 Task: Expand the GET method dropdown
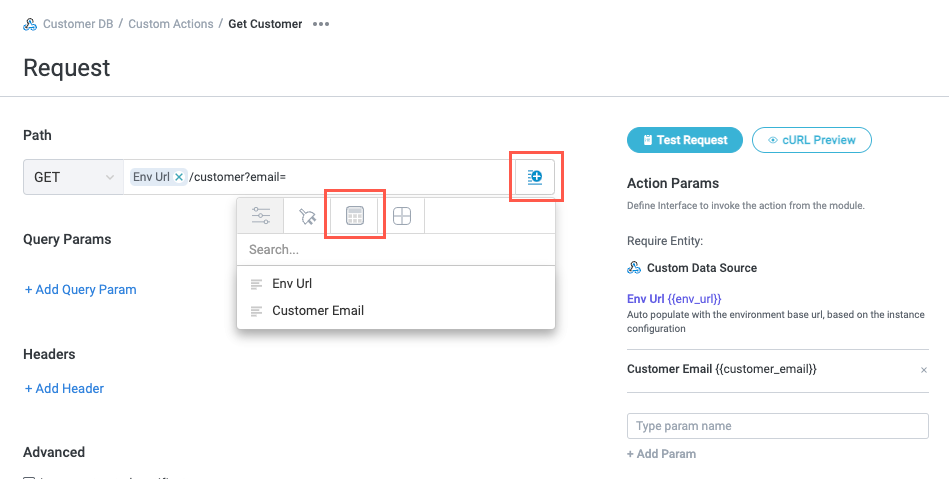[73, 177]
